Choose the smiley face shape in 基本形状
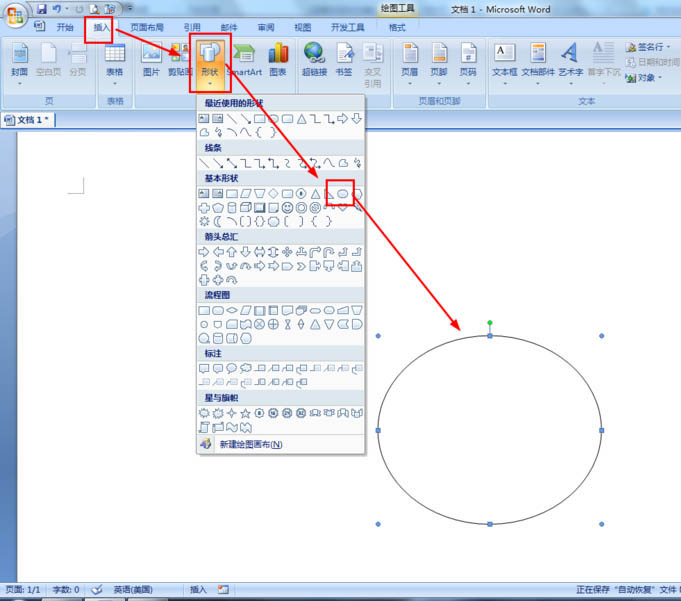Viewport: 681px width, 601px height. click(x=287, y=208)
